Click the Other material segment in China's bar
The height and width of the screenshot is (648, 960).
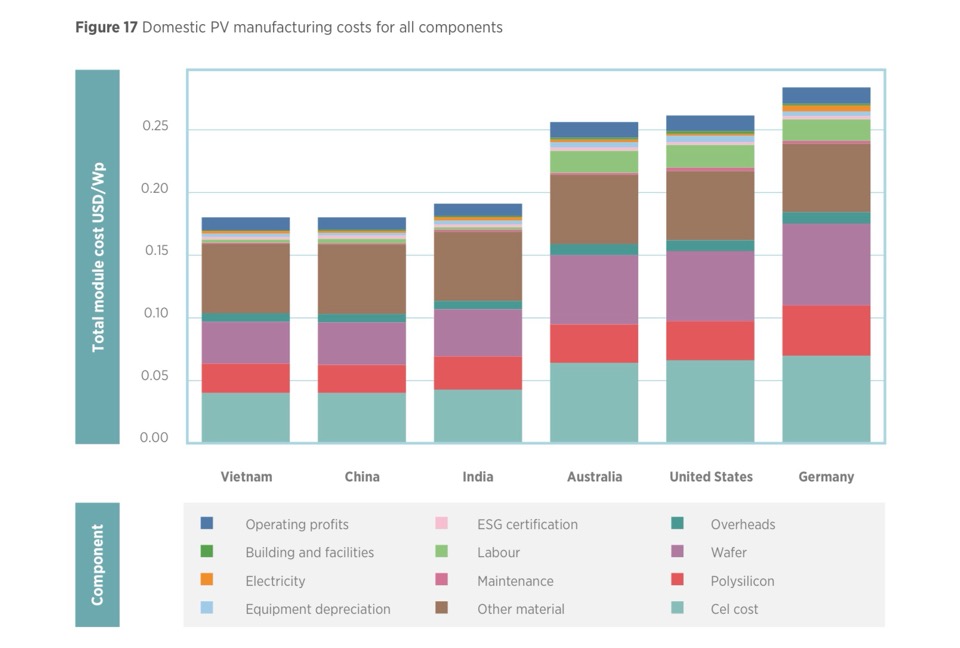coord(362,279)
